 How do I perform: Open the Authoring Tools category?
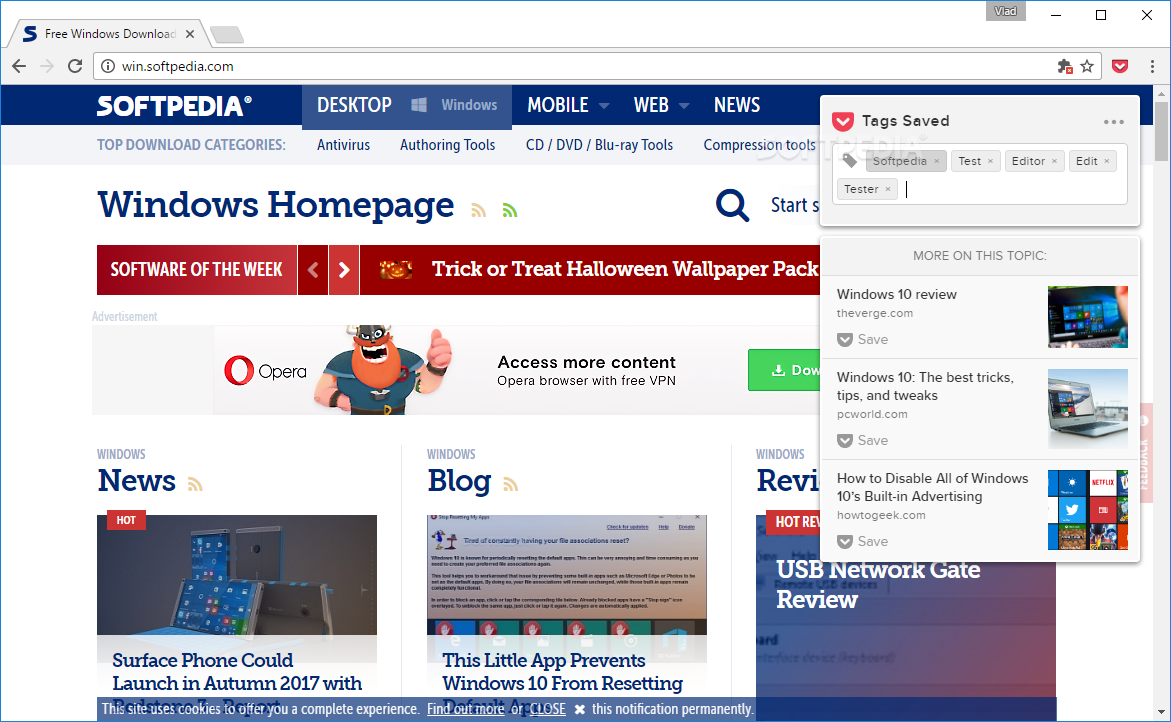click(447, 145)
